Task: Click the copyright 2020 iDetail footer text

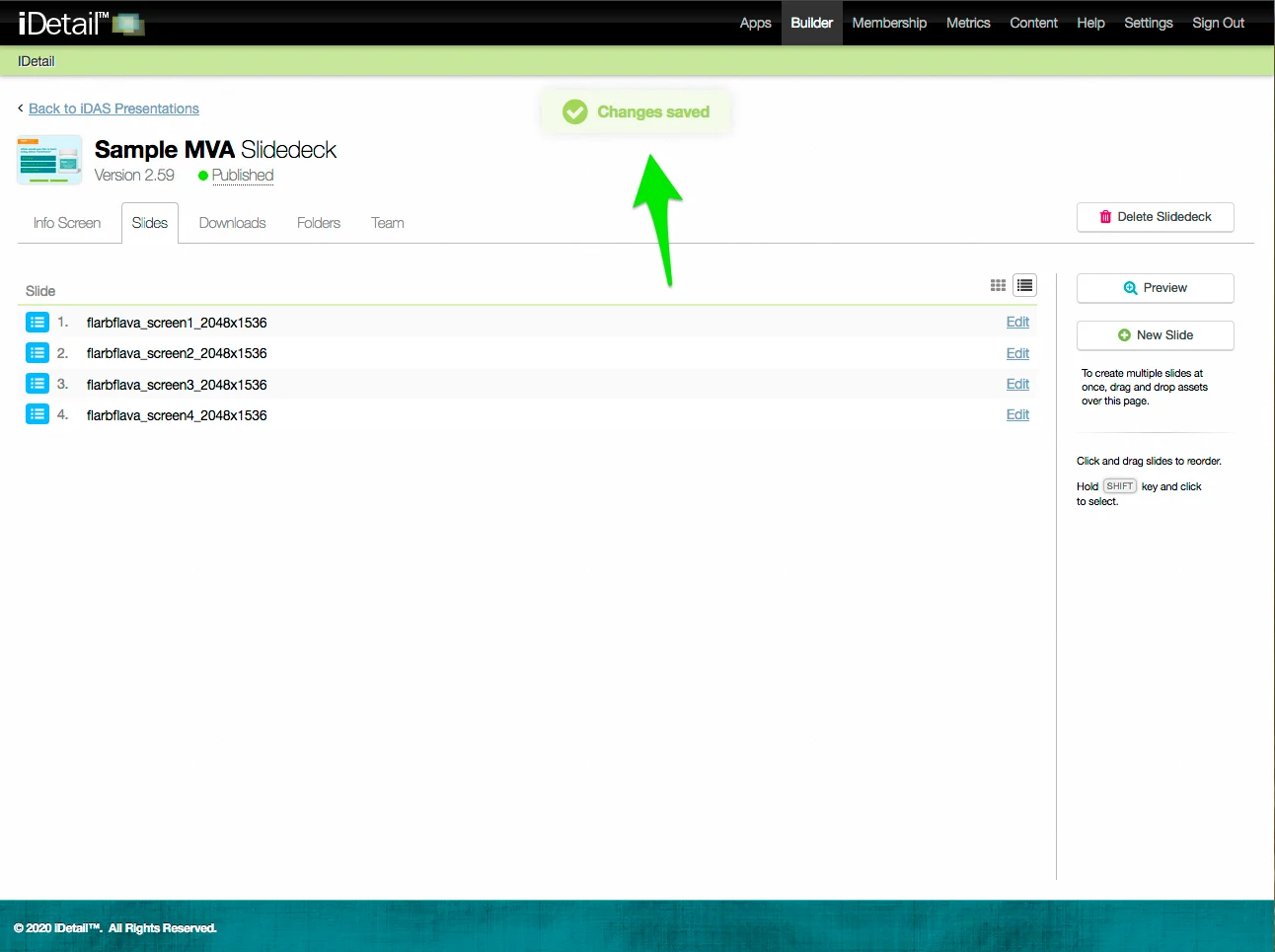Action: (x=115, y=928)
